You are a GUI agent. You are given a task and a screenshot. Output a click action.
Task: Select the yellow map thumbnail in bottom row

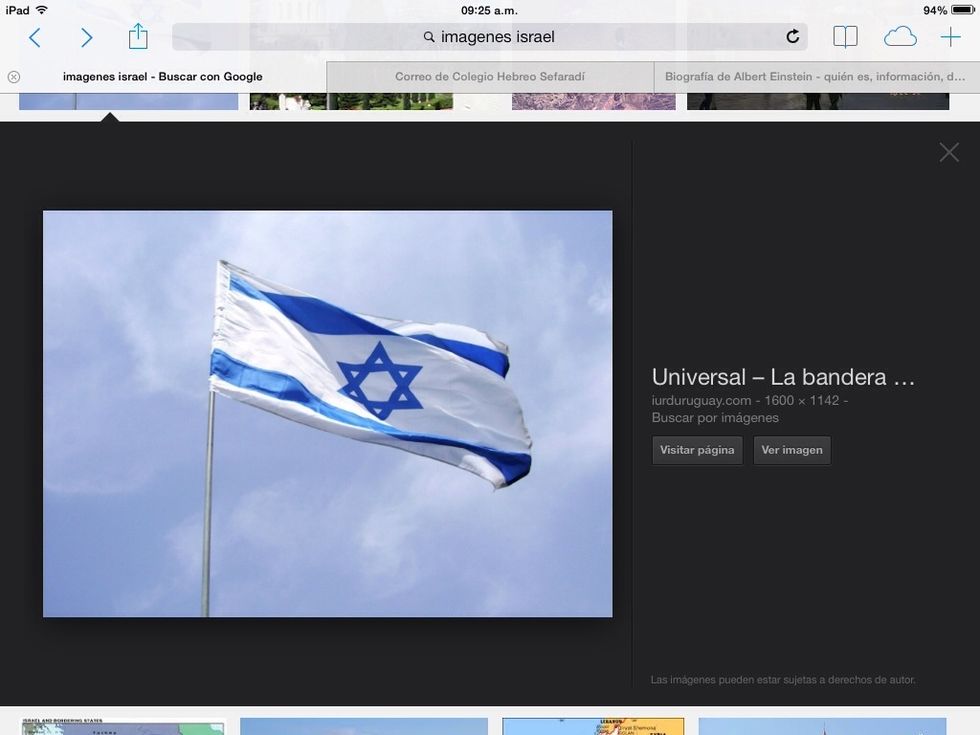click(x=592, y=726)
